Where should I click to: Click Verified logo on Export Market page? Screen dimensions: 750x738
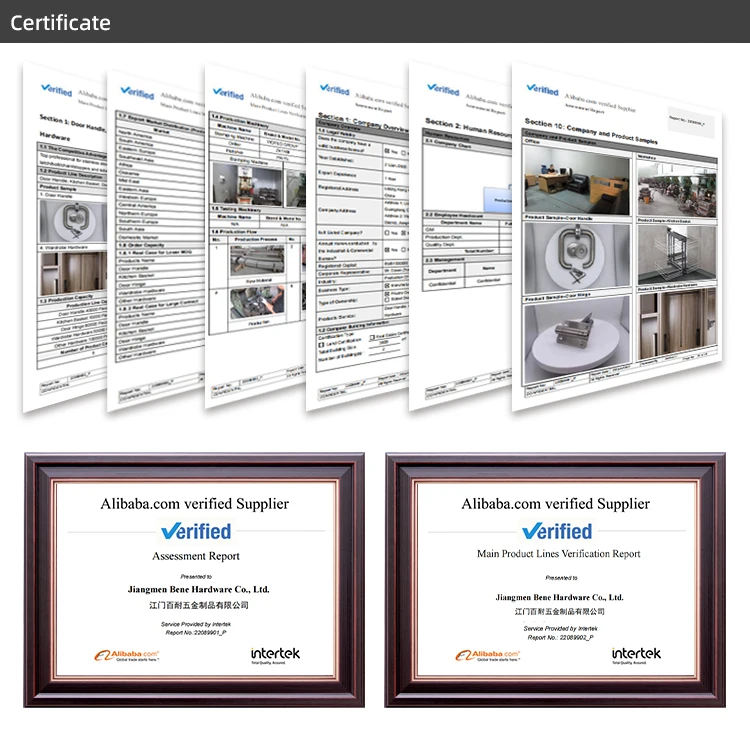pos(137,92)
